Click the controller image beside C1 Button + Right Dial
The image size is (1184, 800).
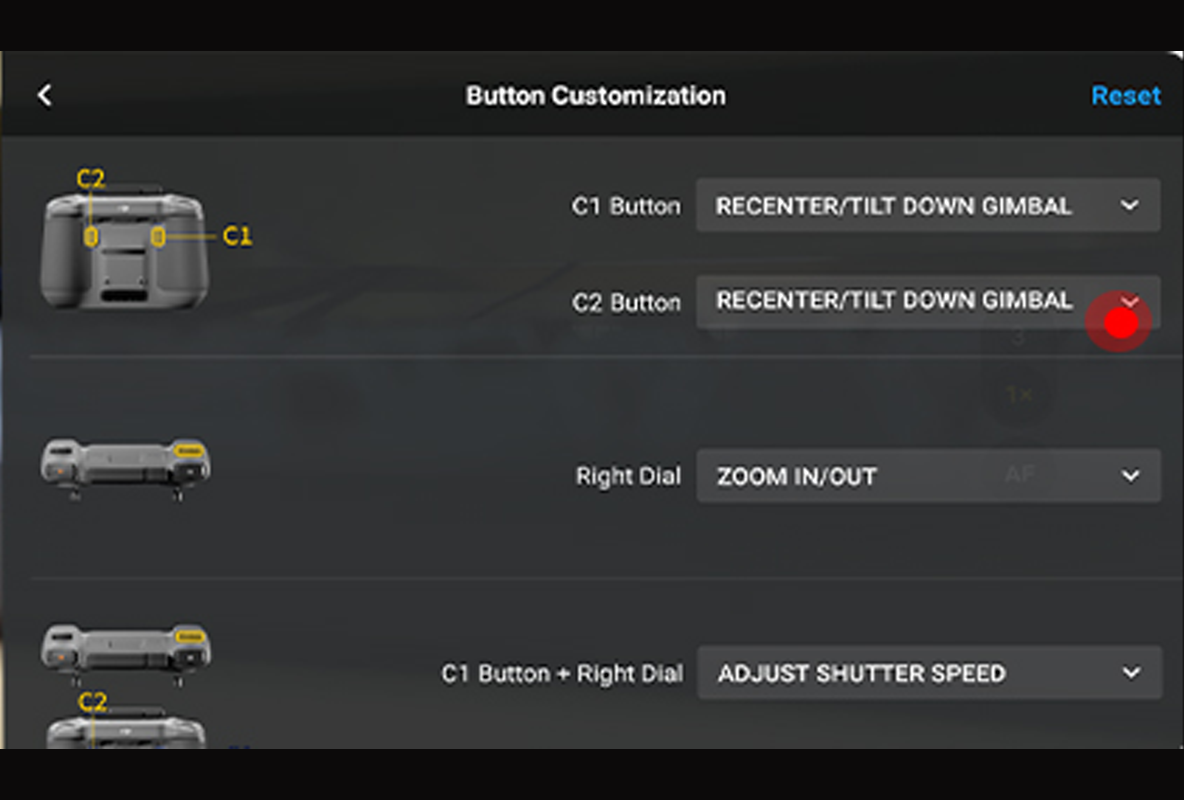pos(125,650)
